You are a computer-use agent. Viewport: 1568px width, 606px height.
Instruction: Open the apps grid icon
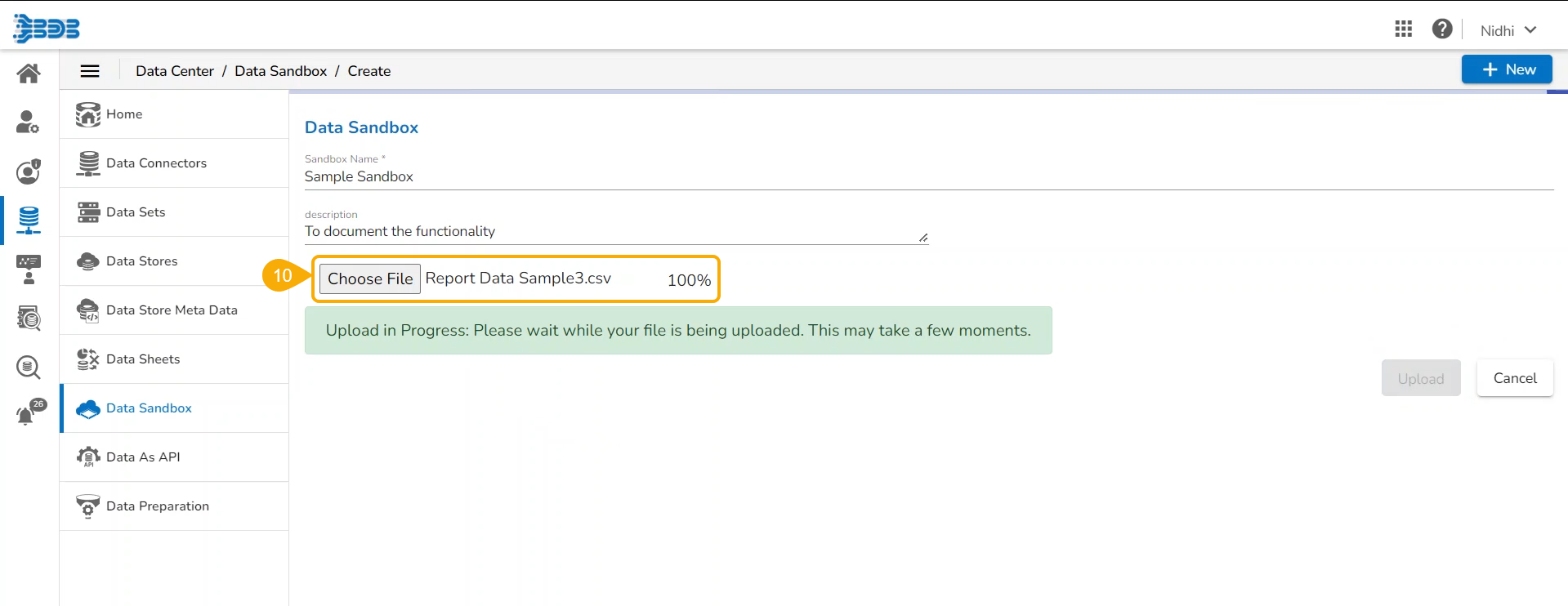[x=1403, y=29]
